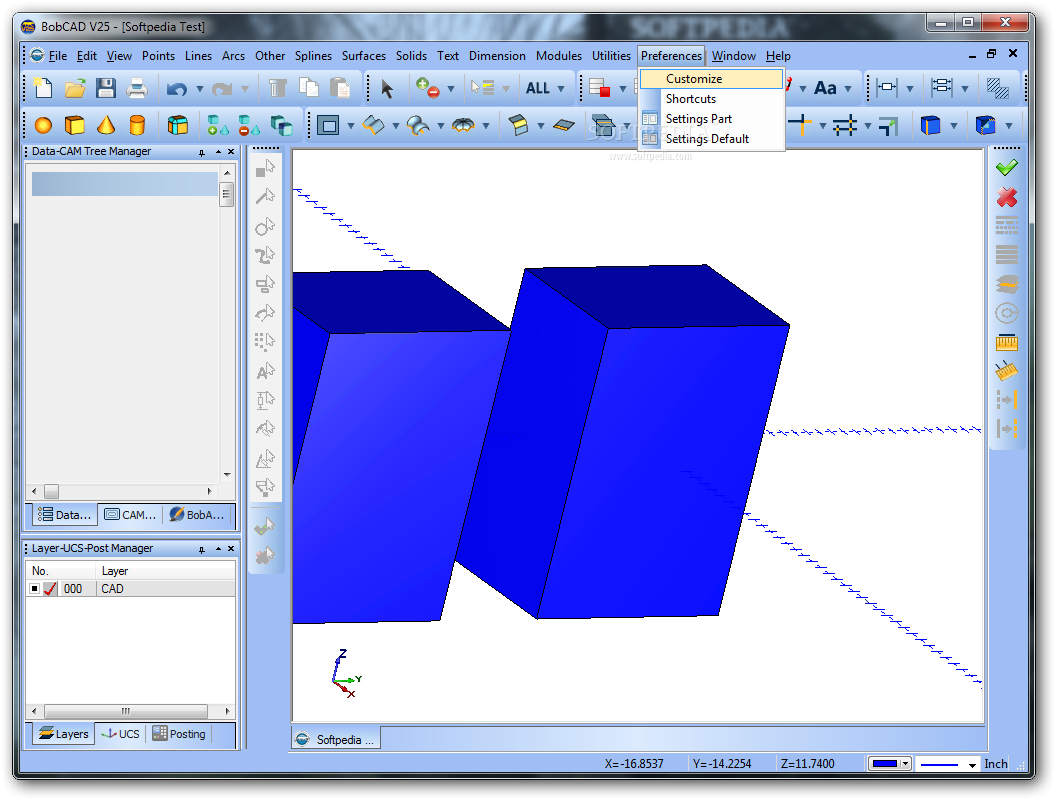
Task: Cancel with the red X icon
Action: coord(1007,197)
